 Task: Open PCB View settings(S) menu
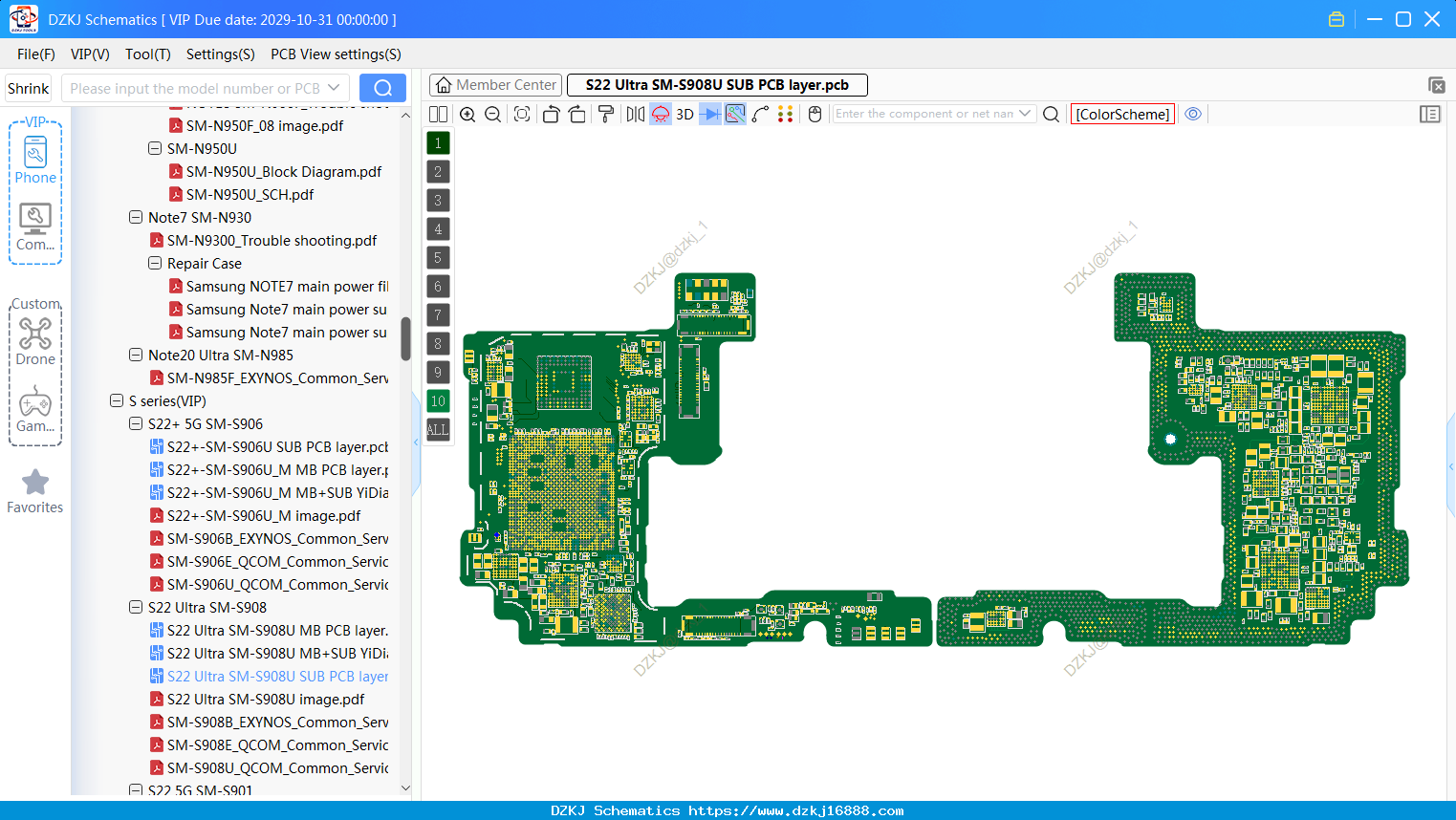pos(336,54)
